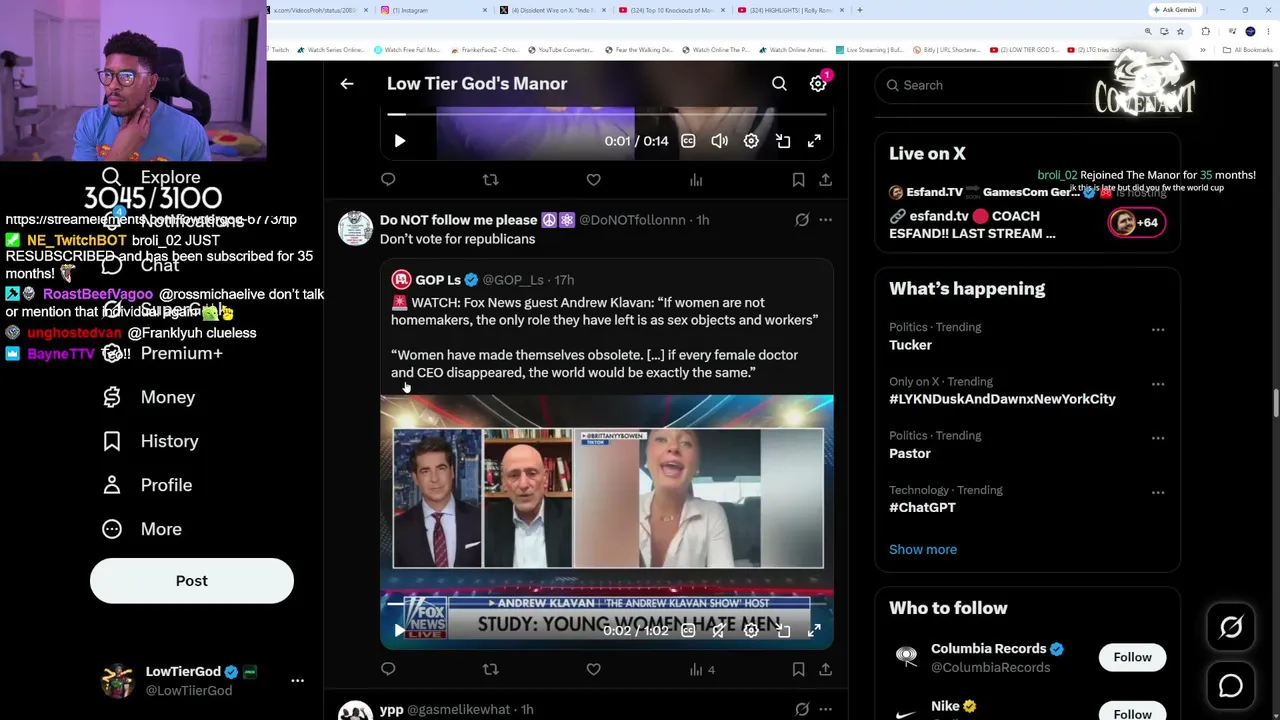1280x720 pixels.
Task: Expand trends with Show more
Action: (923, 549)
